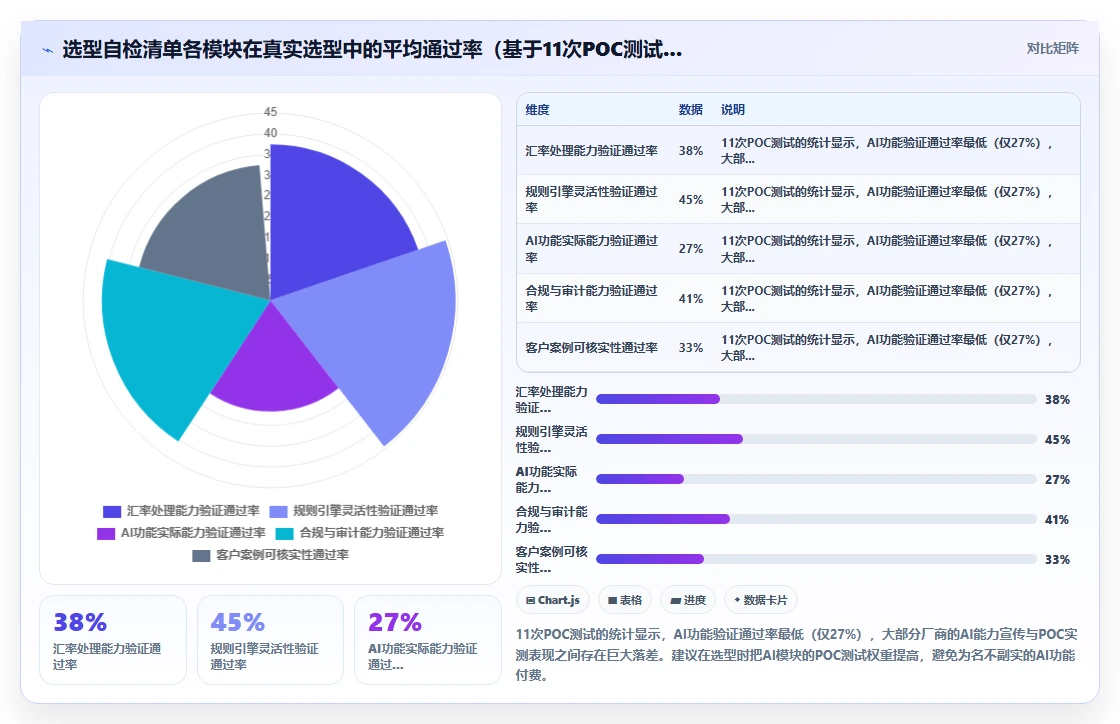The image size is (1120, 724).
Task: Select the 进度 tag button
Action: click(x=688, y=600)
